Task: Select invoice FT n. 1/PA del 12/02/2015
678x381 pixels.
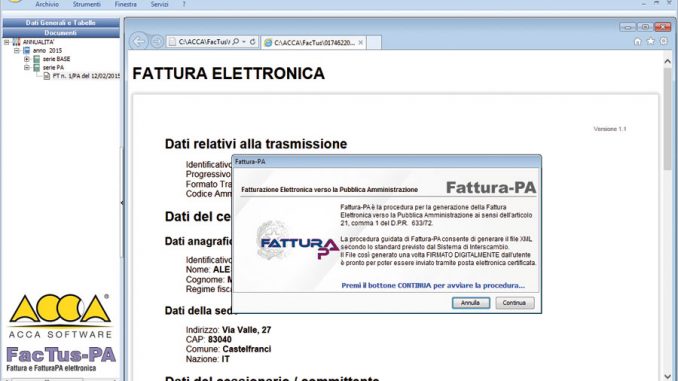Action: point(86,76)
